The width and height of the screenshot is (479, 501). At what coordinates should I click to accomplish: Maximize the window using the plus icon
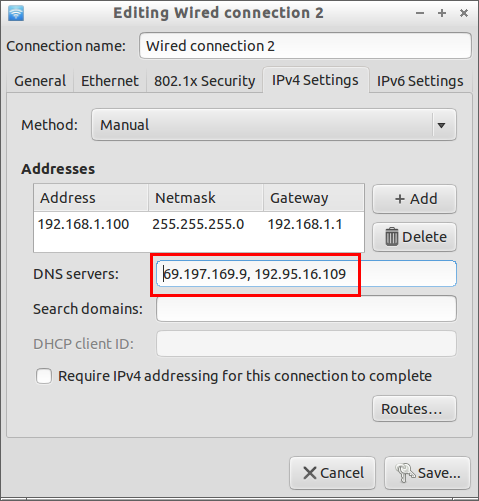(442, 13)
